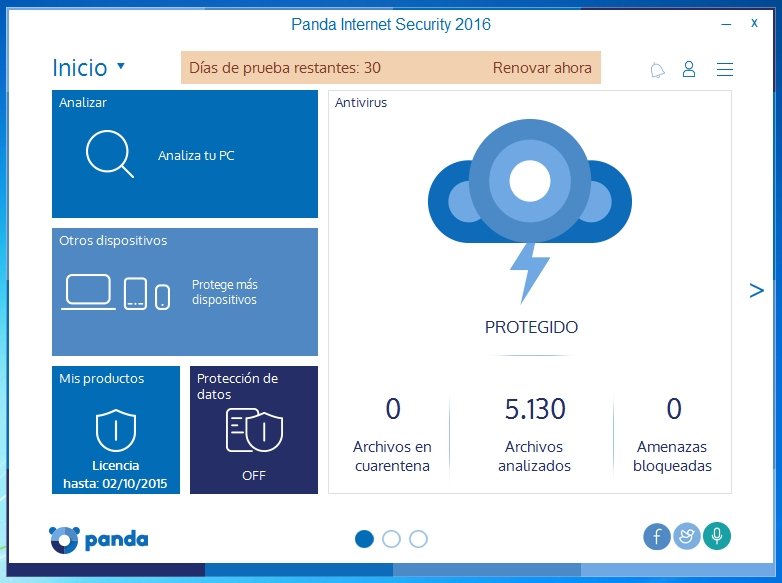Image resolution: width=782 pixels, height=583 pixels.
Task: Click the antivirus cloud lightning icon
Action: click(x=530, y=210)
